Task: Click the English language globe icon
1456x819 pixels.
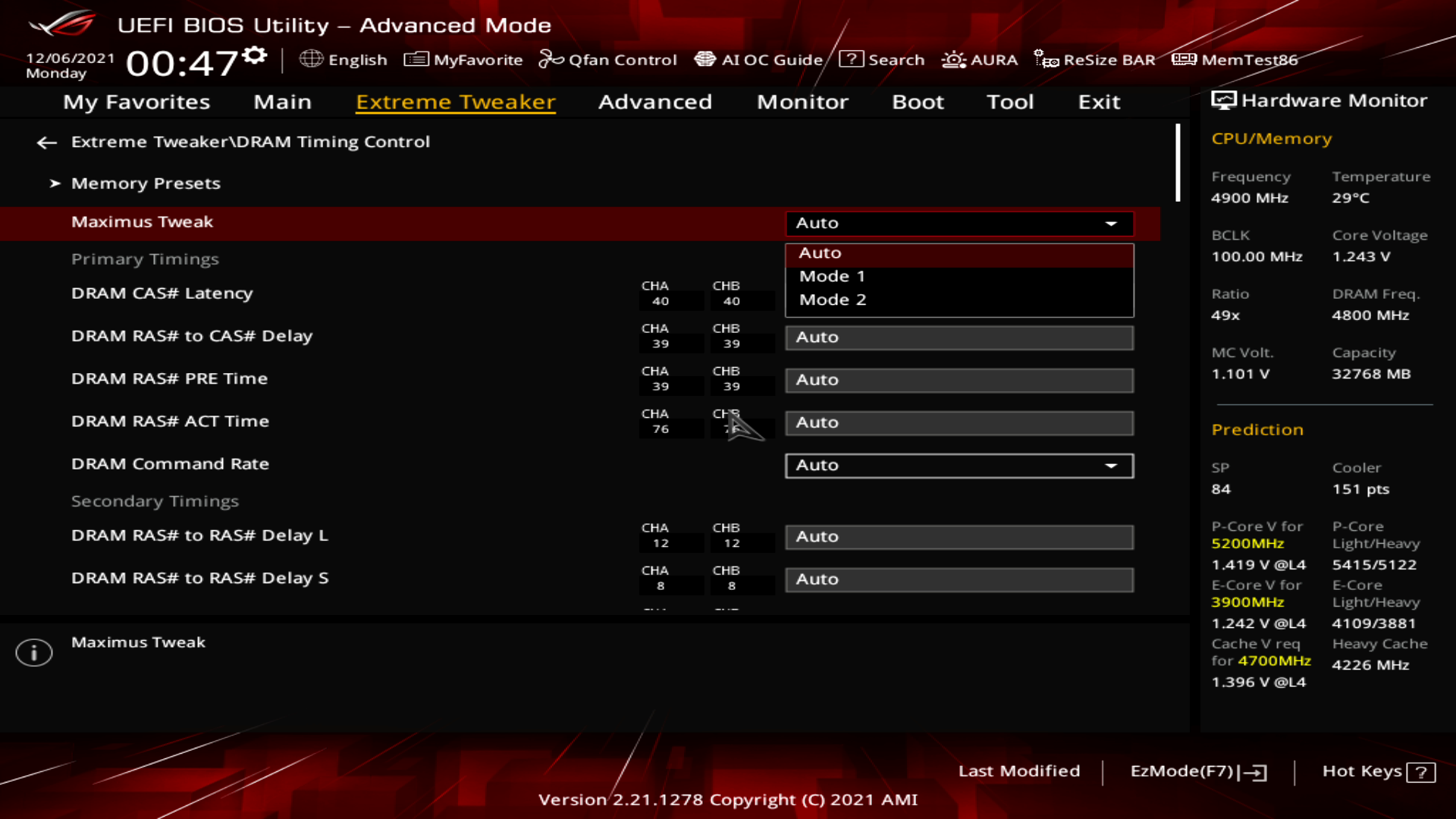Action: 311,59
